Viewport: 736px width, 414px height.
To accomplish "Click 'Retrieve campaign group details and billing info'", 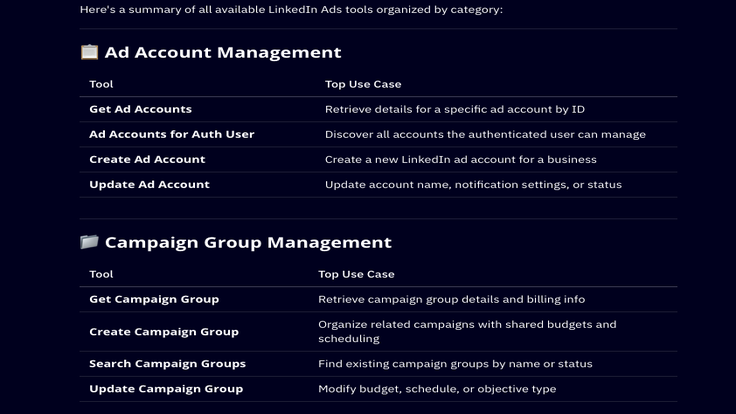I will point(452,299).
